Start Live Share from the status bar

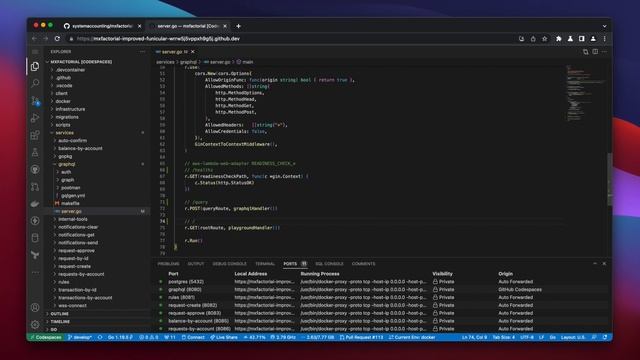point(224,337)
